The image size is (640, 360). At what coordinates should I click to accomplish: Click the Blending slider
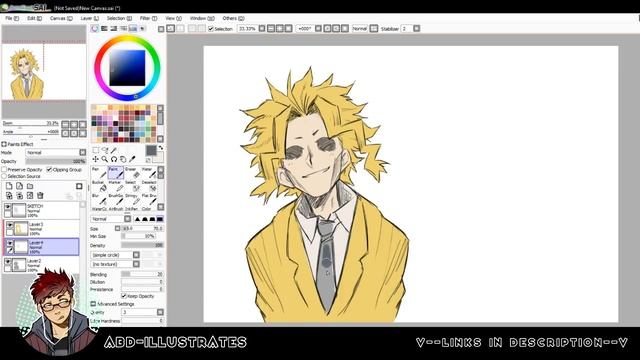click(x=142, y=274)
